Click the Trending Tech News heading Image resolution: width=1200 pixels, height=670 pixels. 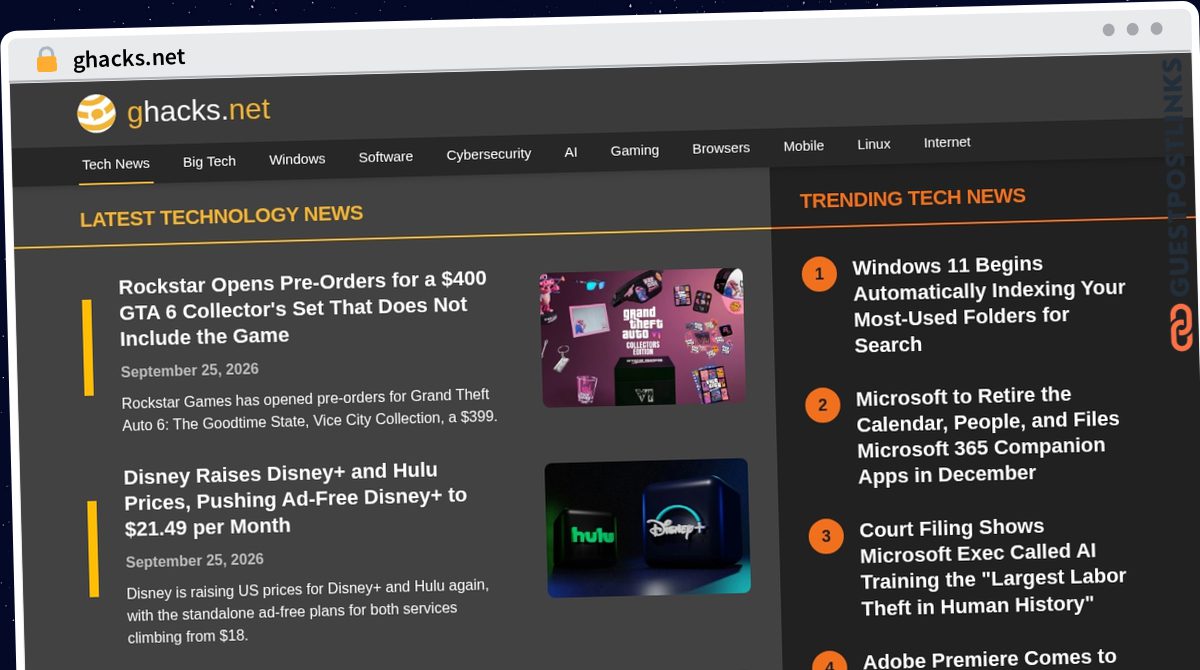point(913,198)
